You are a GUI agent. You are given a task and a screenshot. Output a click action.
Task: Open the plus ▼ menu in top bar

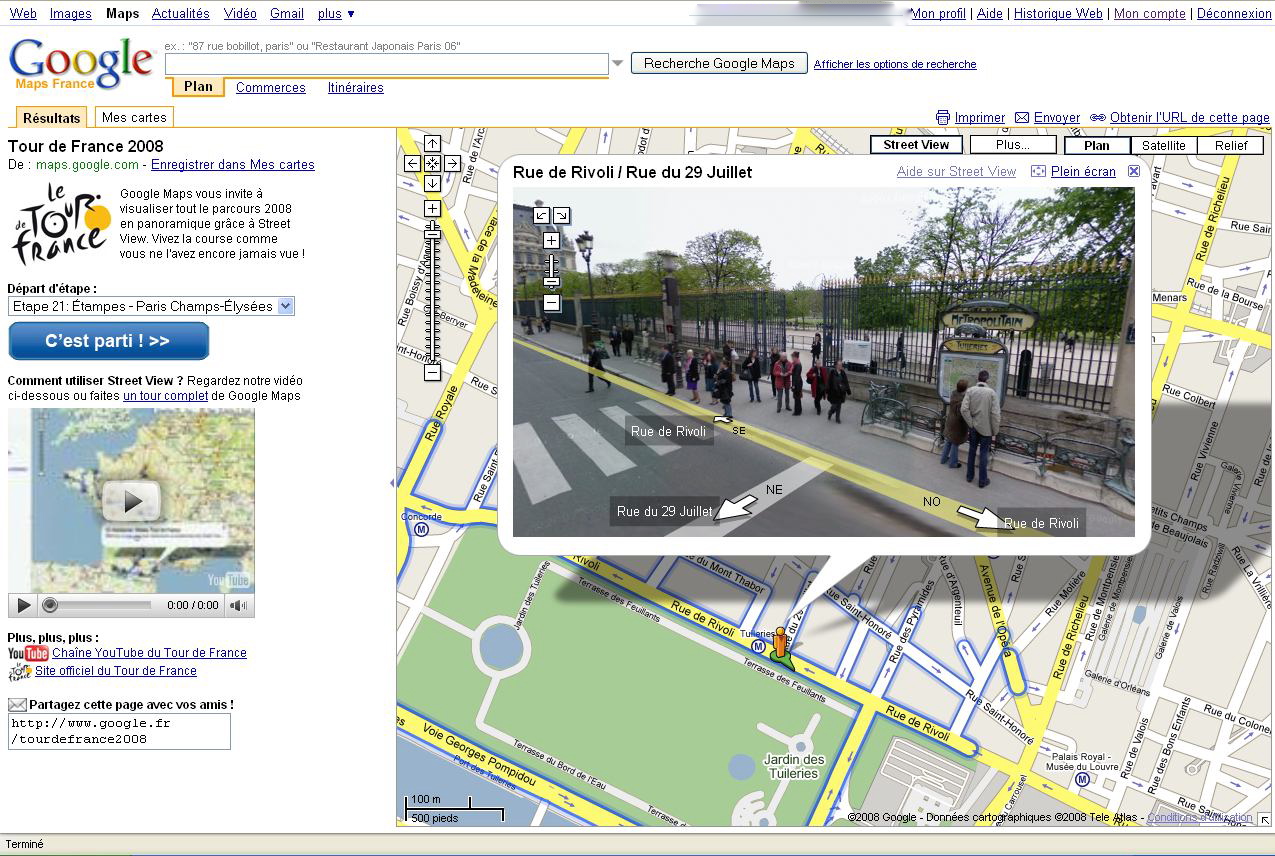[x=336, y=14]
